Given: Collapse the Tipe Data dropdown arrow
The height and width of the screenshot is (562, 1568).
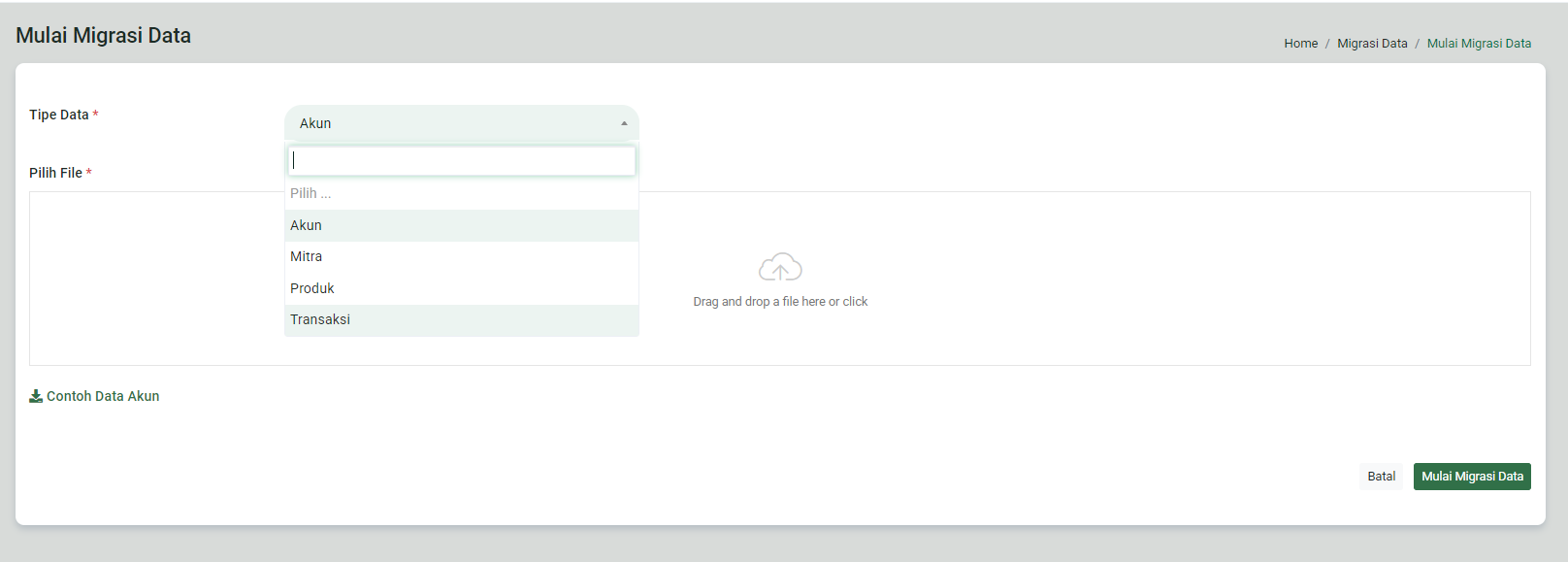Looking at the screenshot, I should click(624, 123).
